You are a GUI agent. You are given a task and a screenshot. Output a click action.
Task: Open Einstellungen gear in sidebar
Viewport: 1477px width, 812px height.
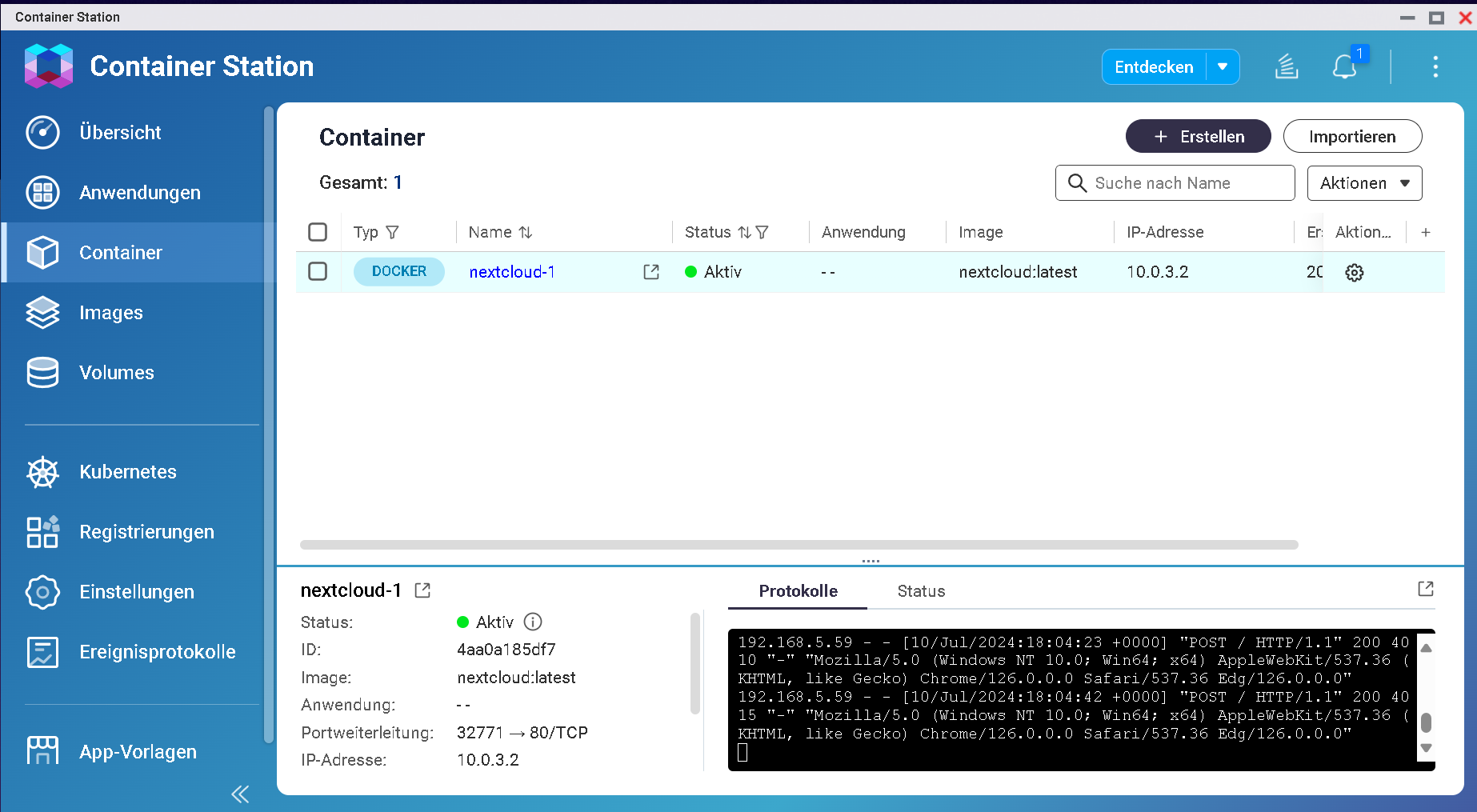tap(42, 592)
